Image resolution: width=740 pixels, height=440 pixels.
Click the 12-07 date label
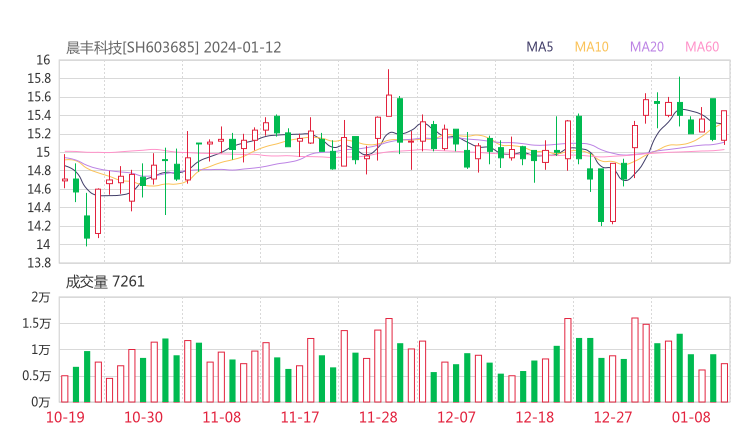[x=456, y=417]
